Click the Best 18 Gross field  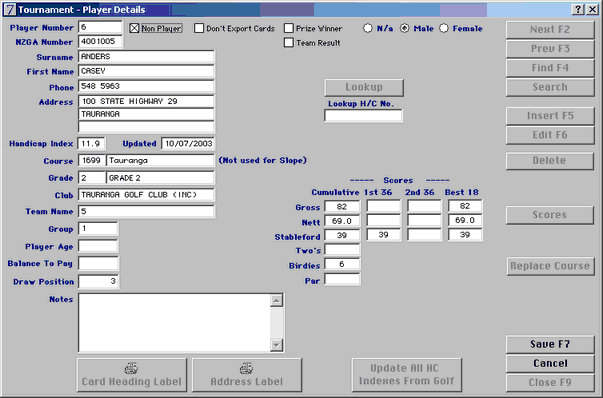tap(465, 206)
